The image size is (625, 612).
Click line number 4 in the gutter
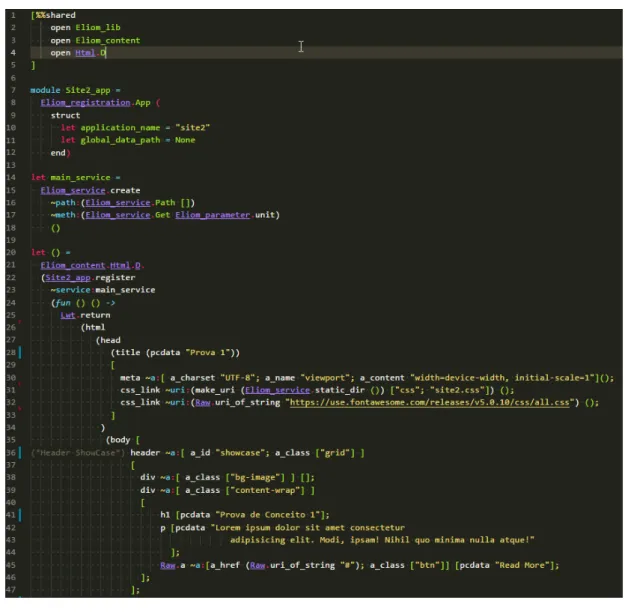click(x=13, y=53)
